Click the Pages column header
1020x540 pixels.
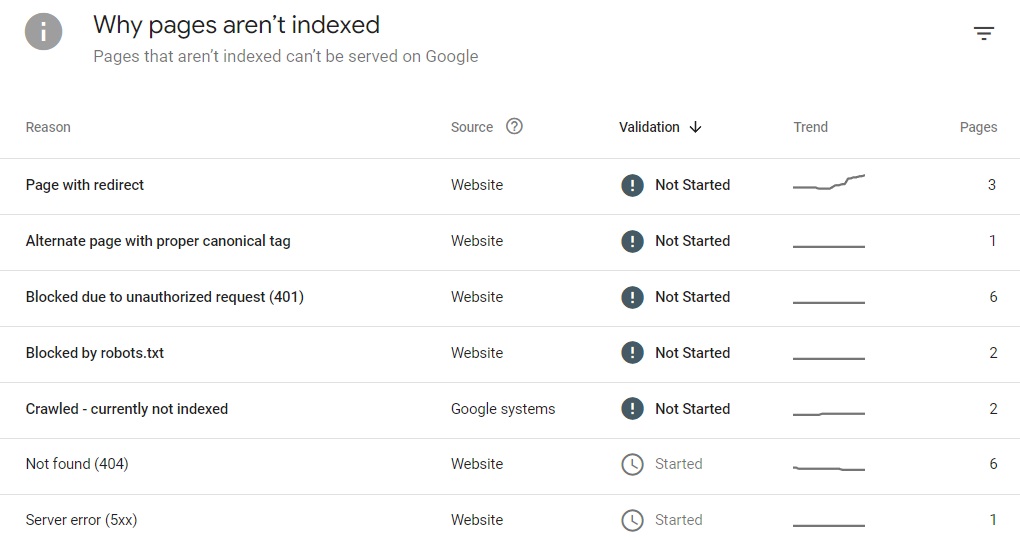[x=978, y=127]
